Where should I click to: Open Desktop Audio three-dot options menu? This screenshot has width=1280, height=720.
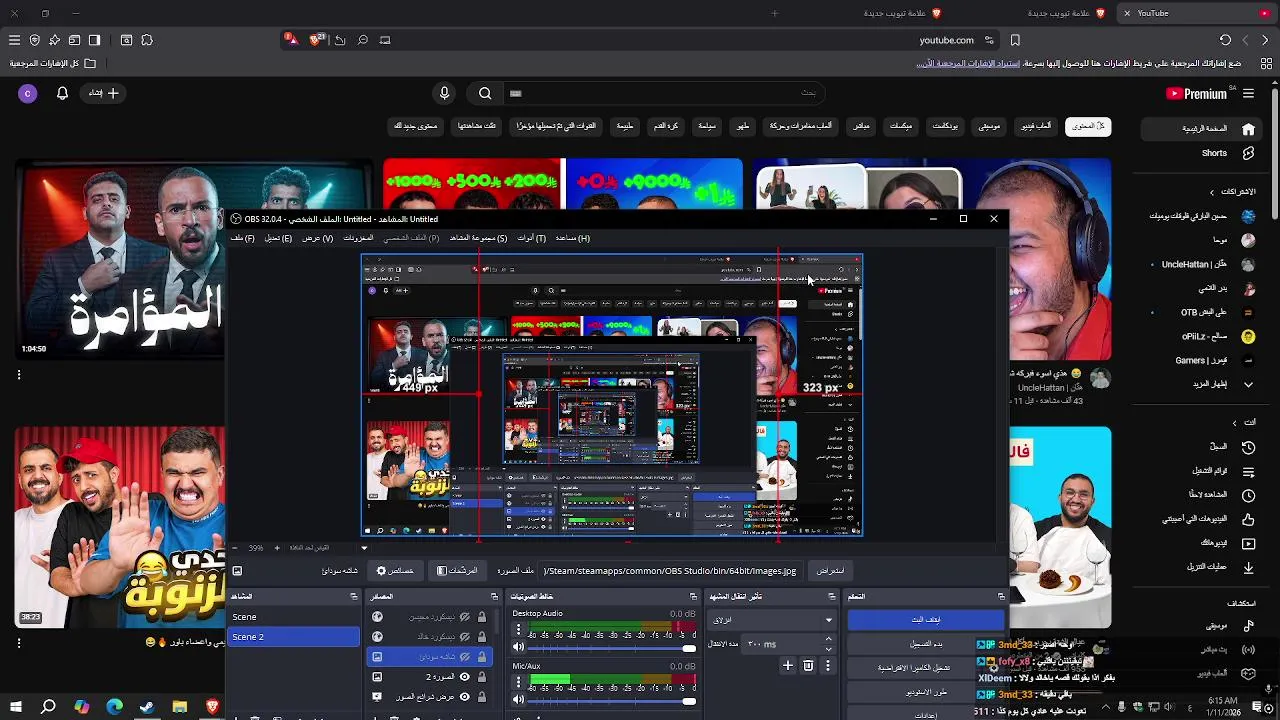518,631
